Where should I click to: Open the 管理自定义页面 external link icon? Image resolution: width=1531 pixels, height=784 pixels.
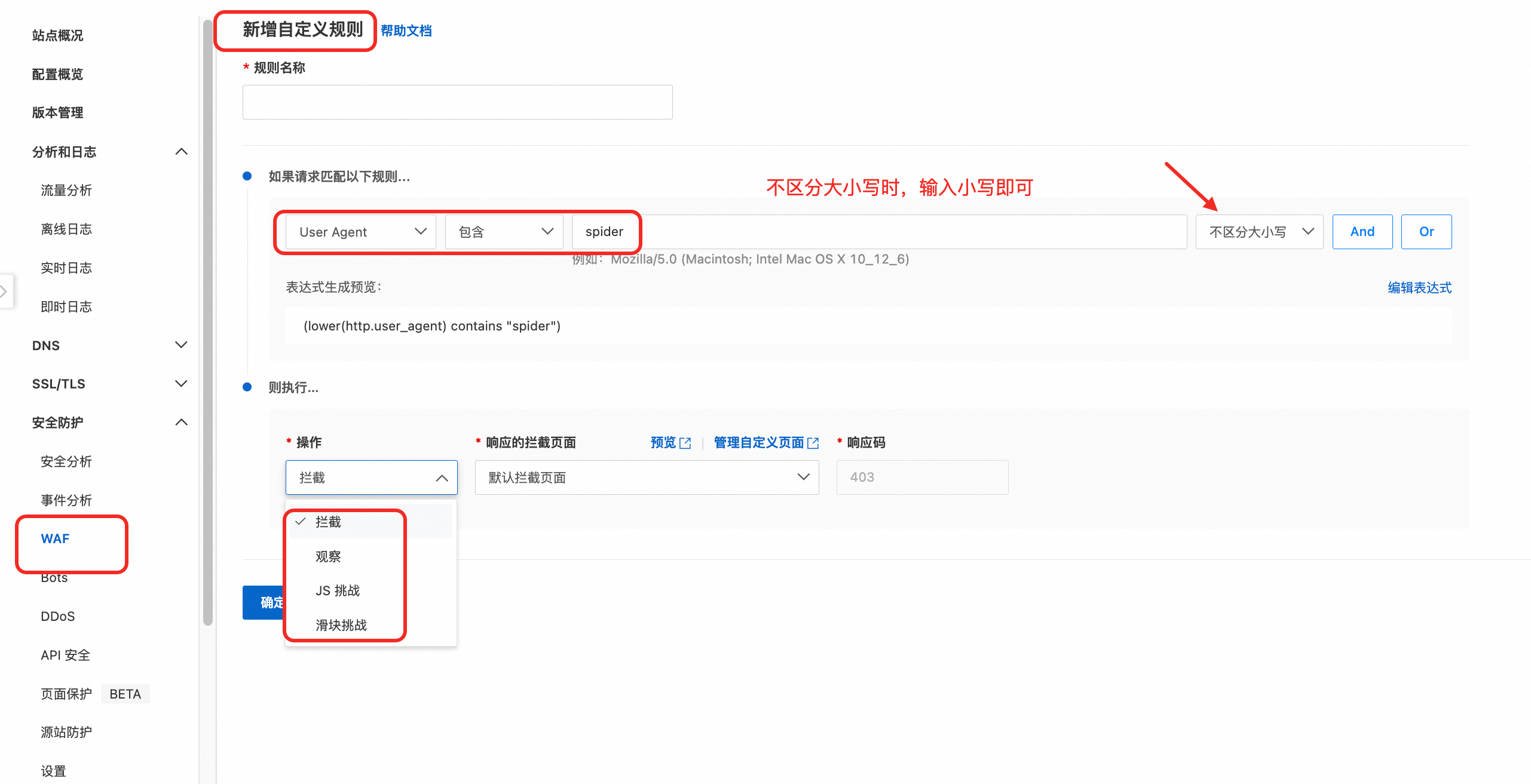pos(813,443)
